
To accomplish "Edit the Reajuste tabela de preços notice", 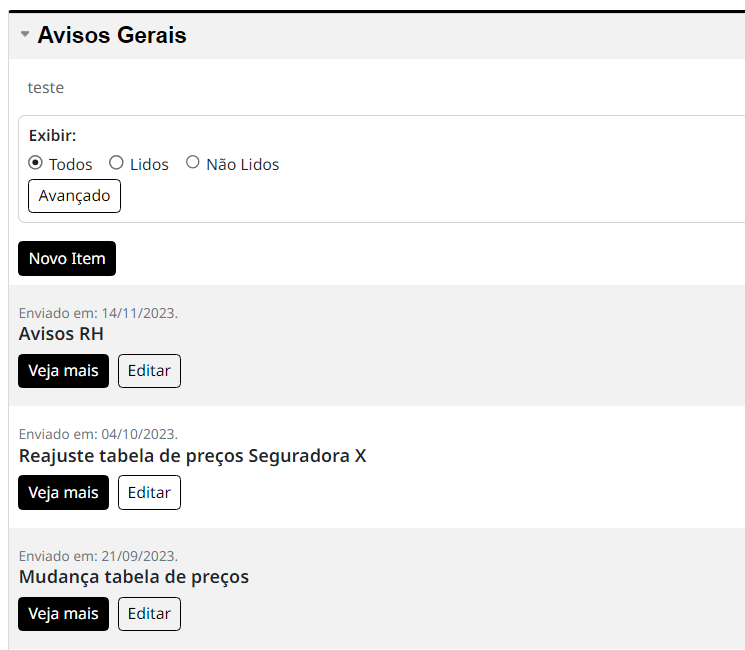I will tap(149, 492).
